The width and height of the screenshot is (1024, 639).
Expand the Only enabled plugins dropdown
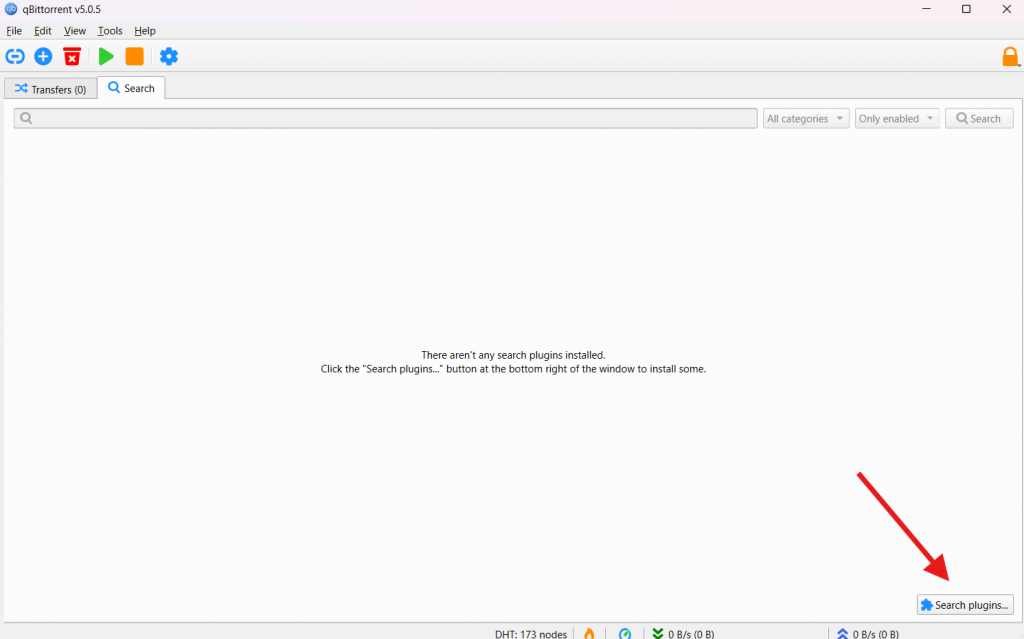pyautogui.click(x=897, y=118)
